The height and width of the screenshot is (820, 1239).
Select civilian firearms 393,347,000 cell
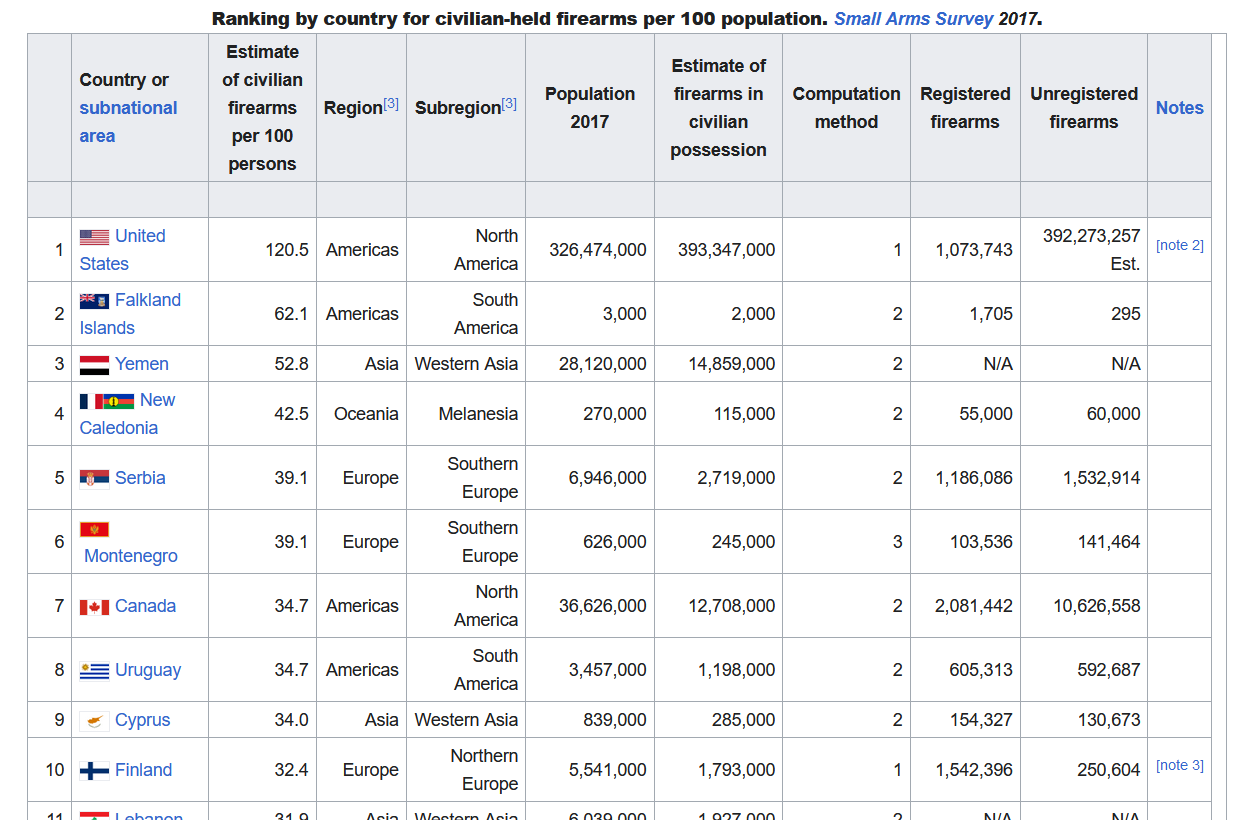718,250
